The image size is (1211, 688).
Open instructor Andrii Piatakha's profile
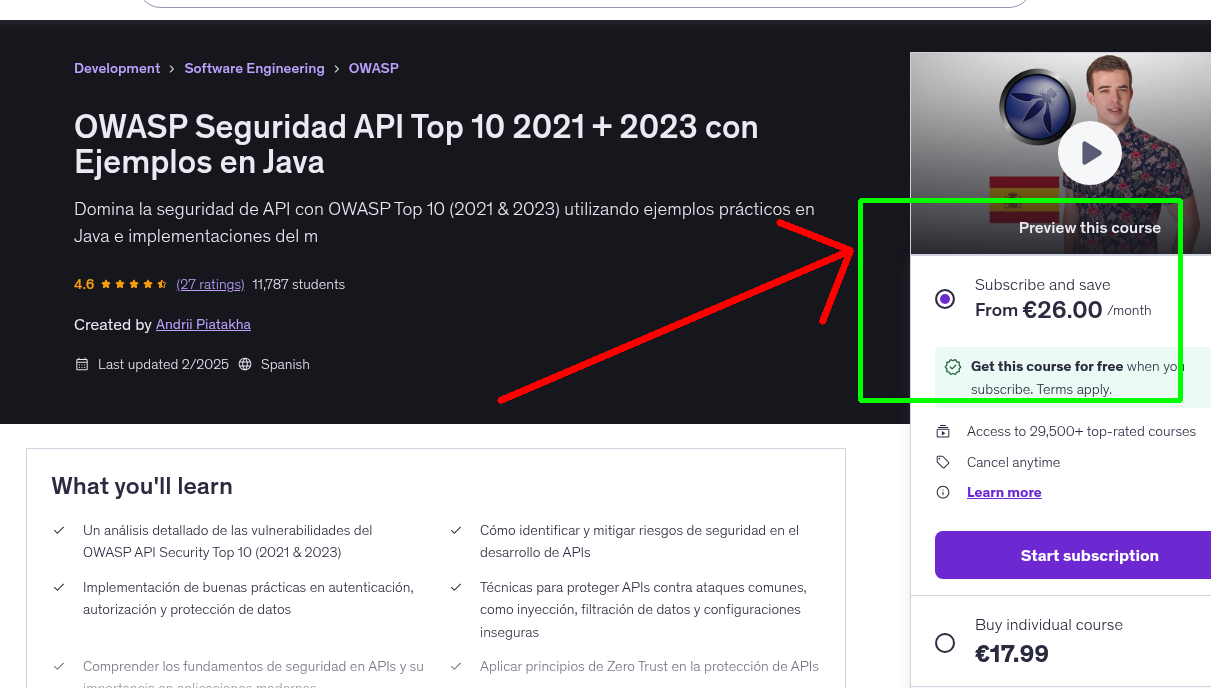click(x=203, y=324)
